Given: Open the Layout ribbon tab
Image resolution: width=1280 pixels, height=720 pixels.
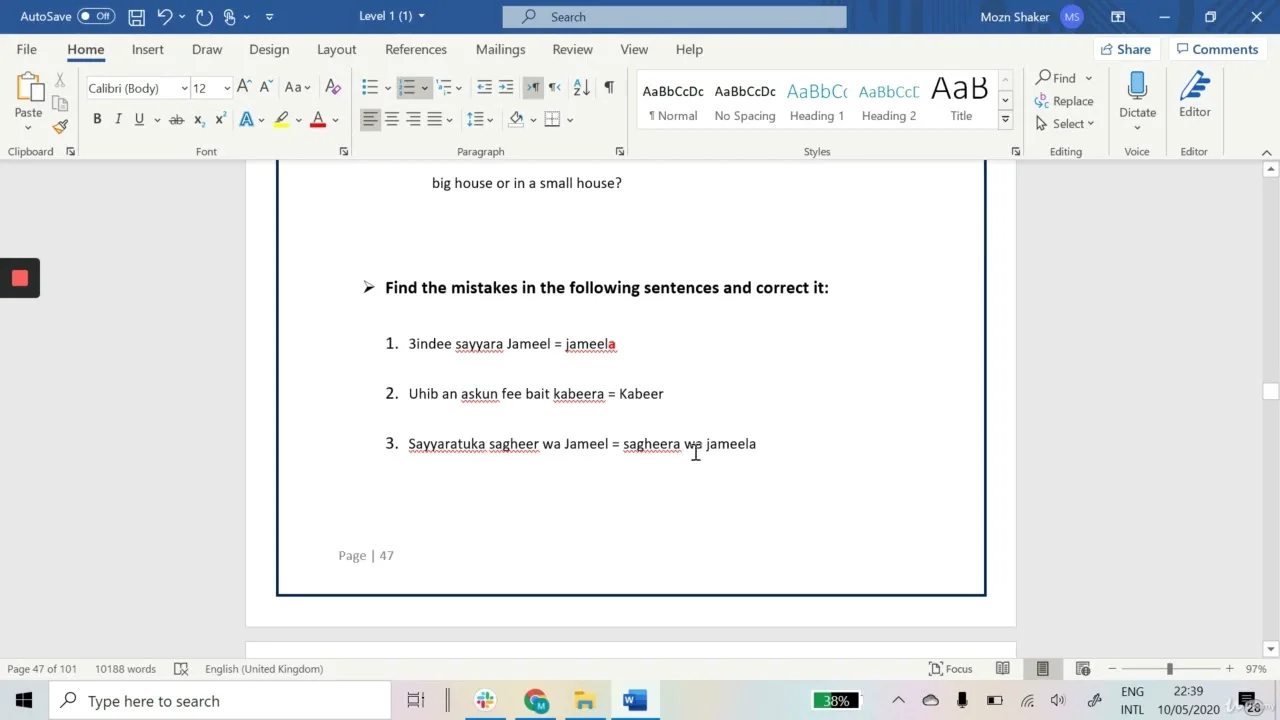Looking at the screenshot, I should point(336,49).
